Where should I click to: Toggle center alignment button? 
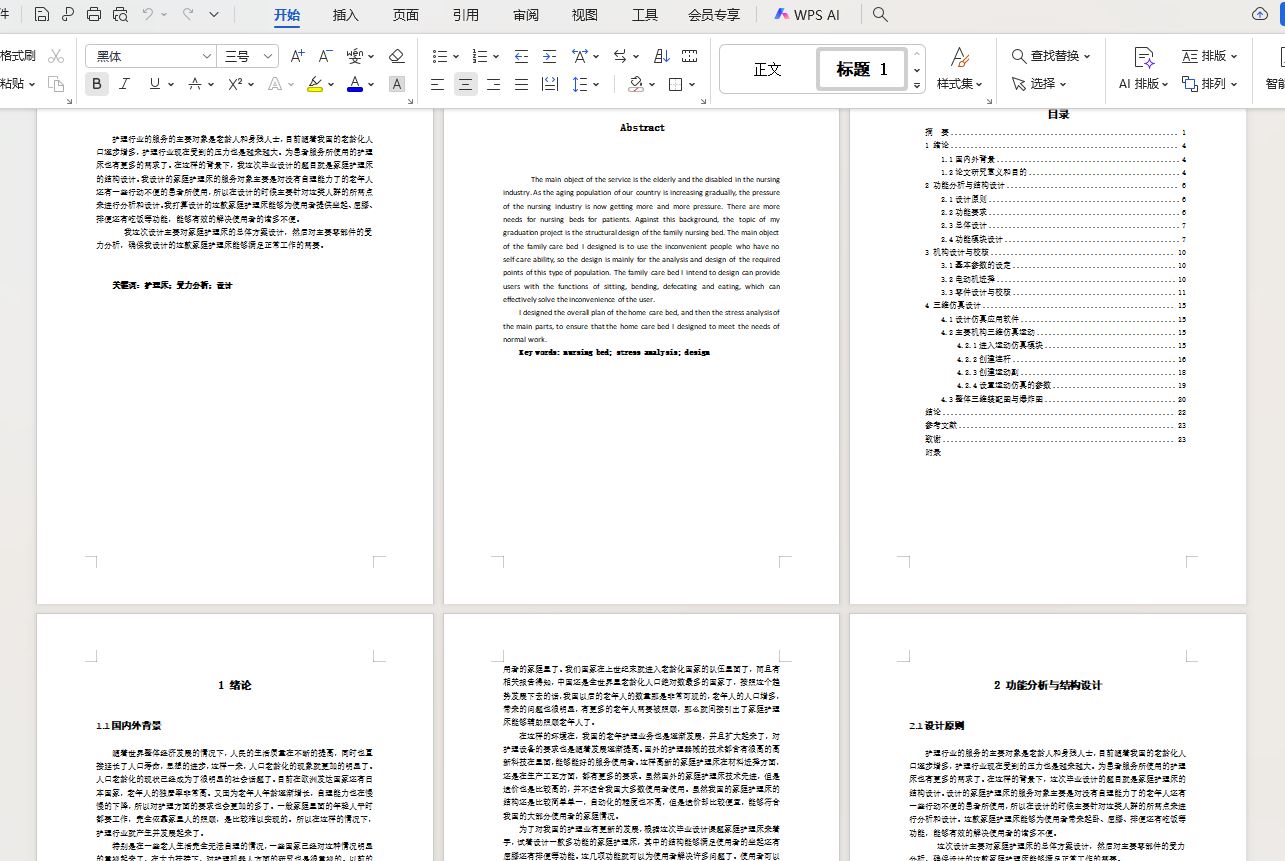tap(465, 85)
